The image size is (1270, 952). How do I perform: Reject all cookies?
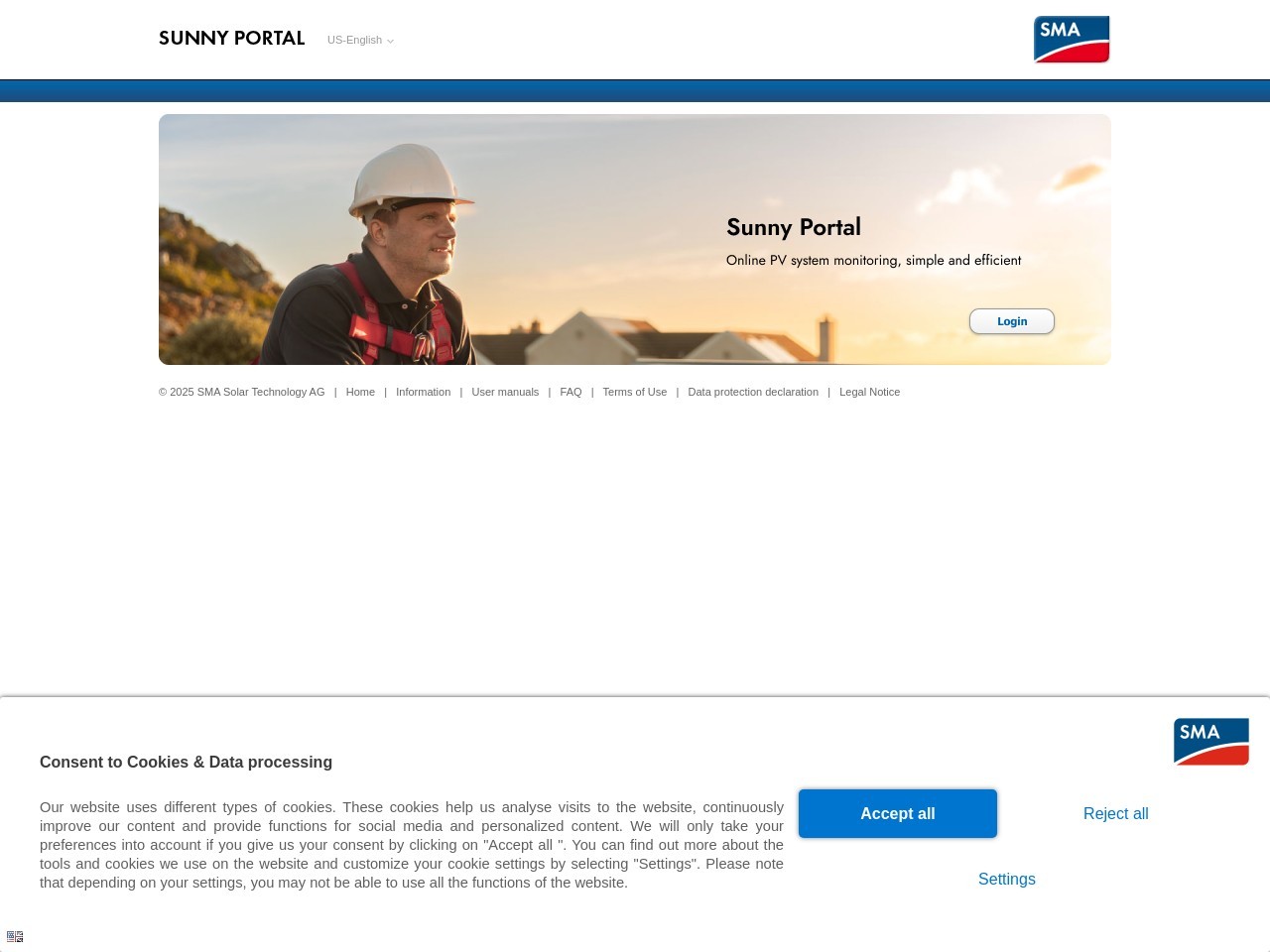1116,813
